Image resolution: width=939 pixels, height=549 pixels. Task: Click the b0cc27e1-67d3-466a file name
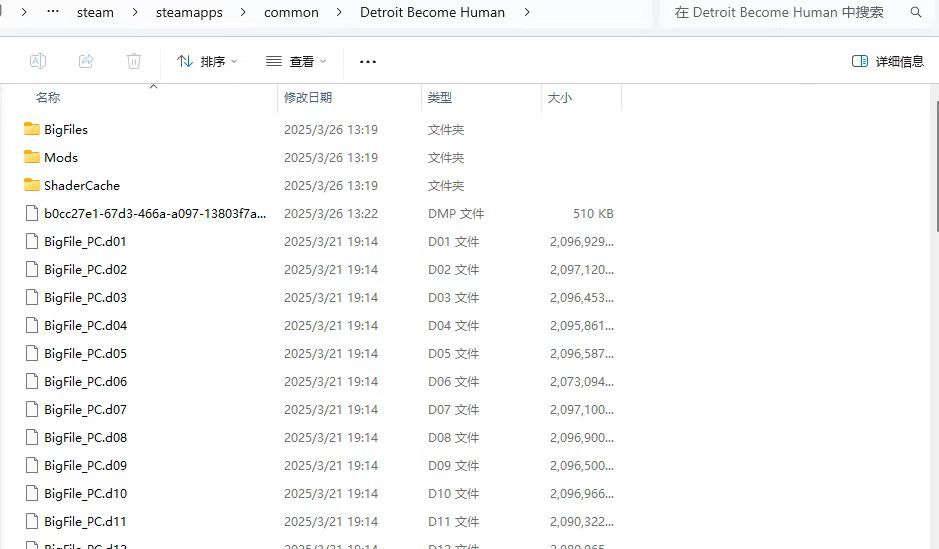155,214
